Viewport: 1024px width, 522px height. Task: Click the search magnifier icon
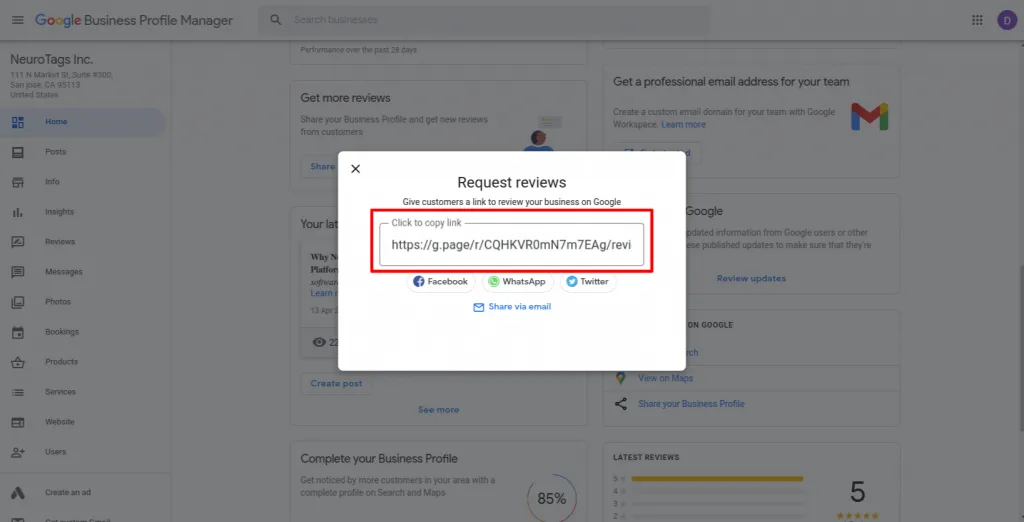[276, 20]
